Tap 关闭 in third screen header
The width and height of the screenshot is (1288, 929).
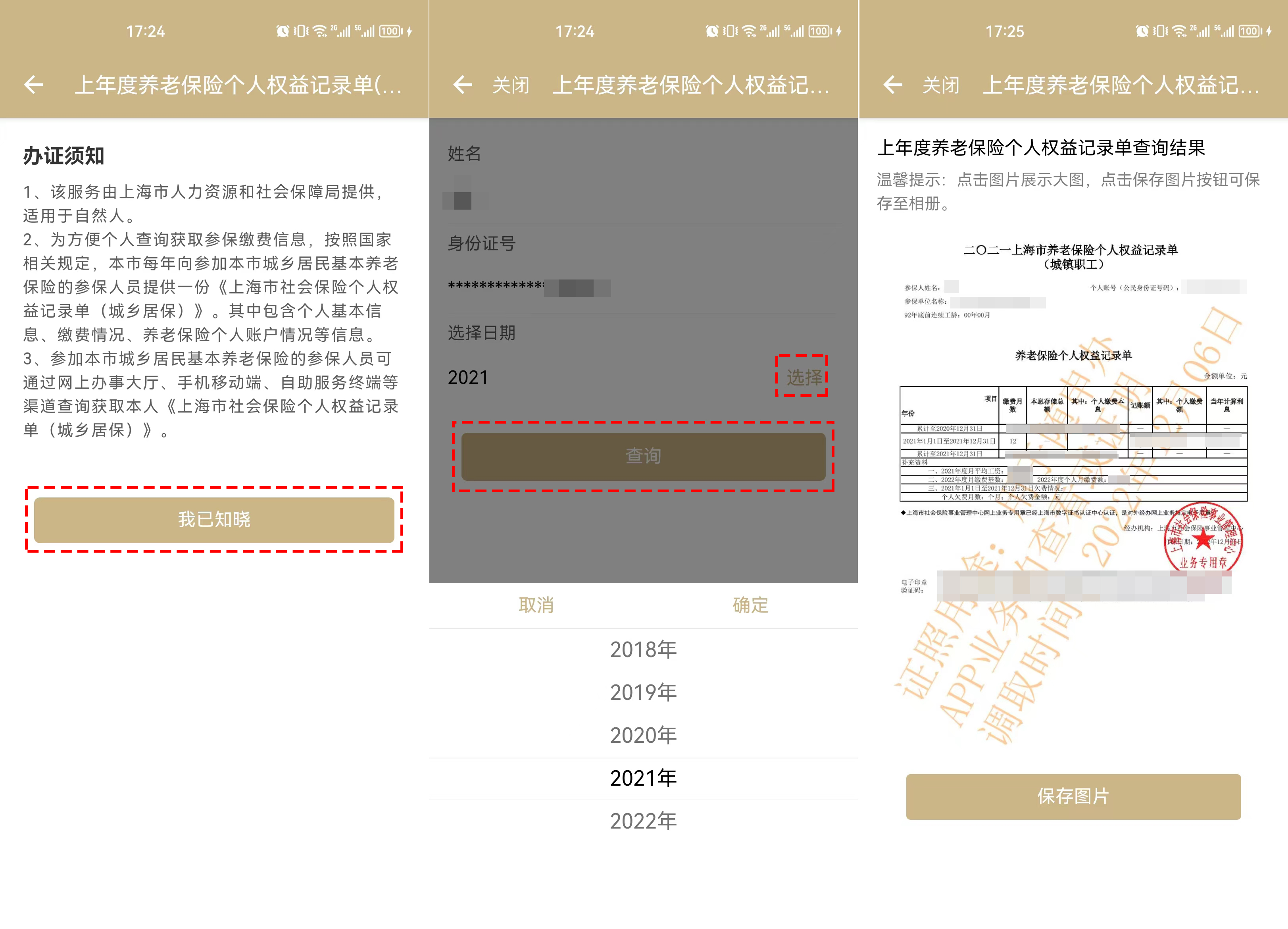(x=940, y=85)
